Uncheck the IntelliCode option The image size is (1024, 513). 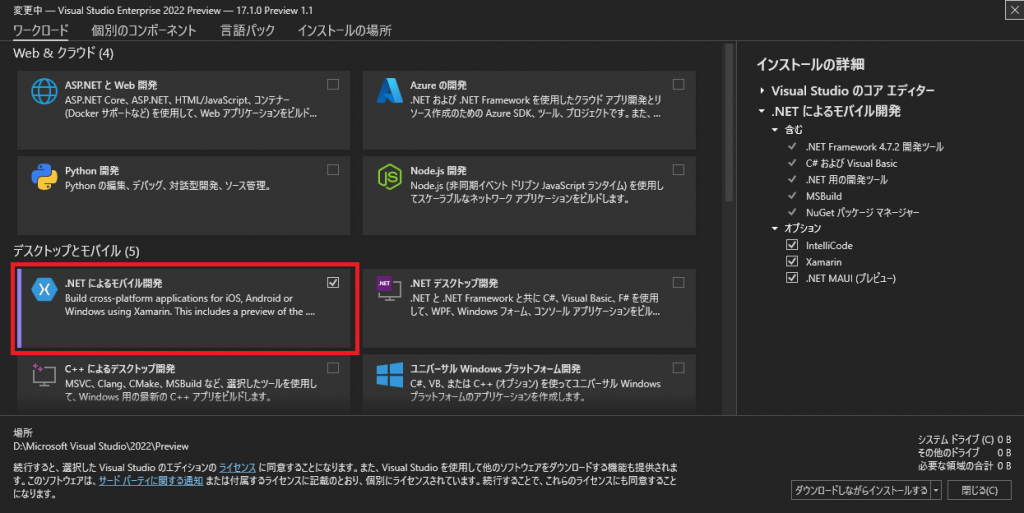[792, 245]
